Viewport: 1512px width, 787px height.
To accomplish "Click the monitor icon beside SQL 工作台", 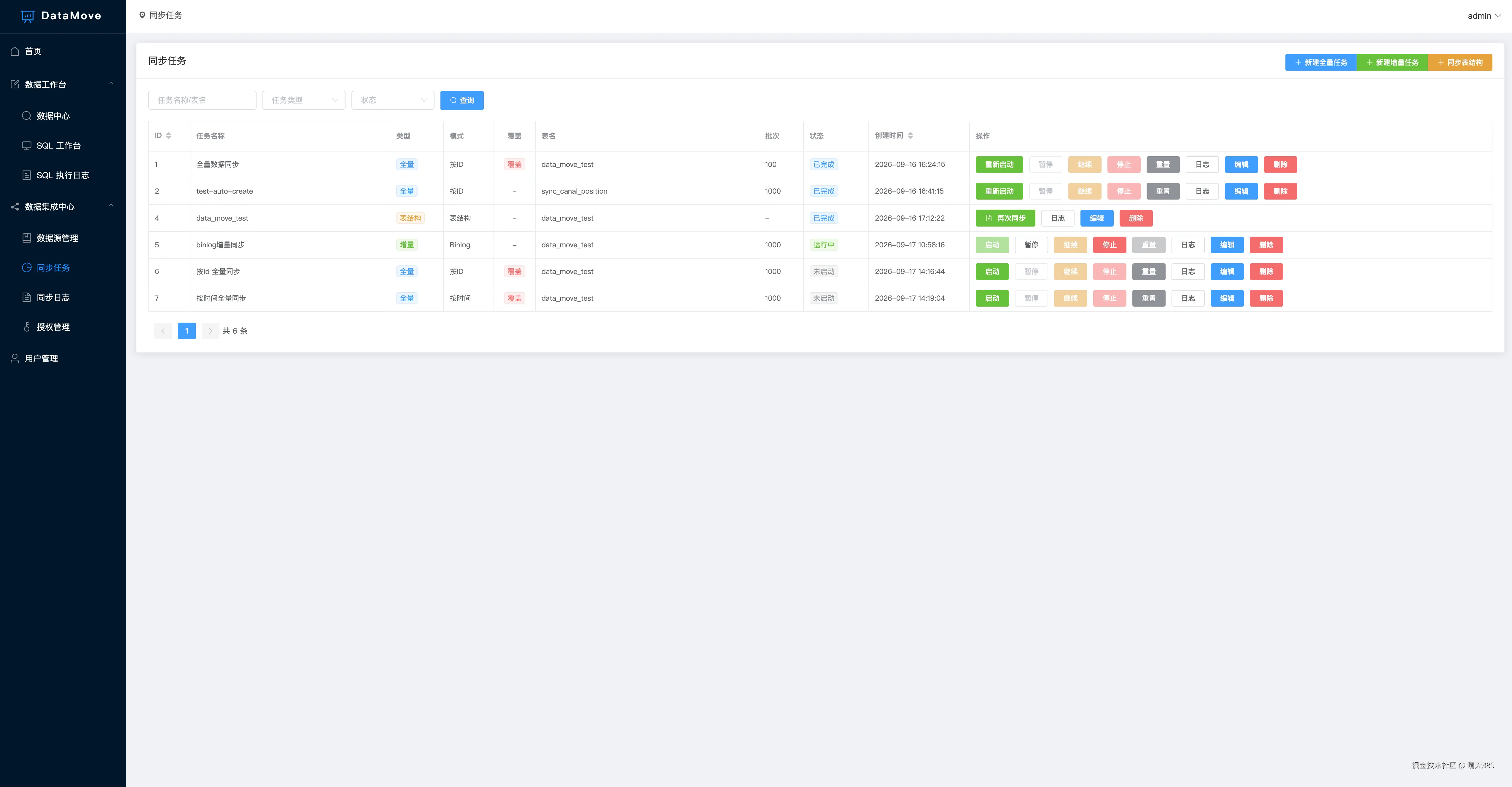I will coord(26,146).
